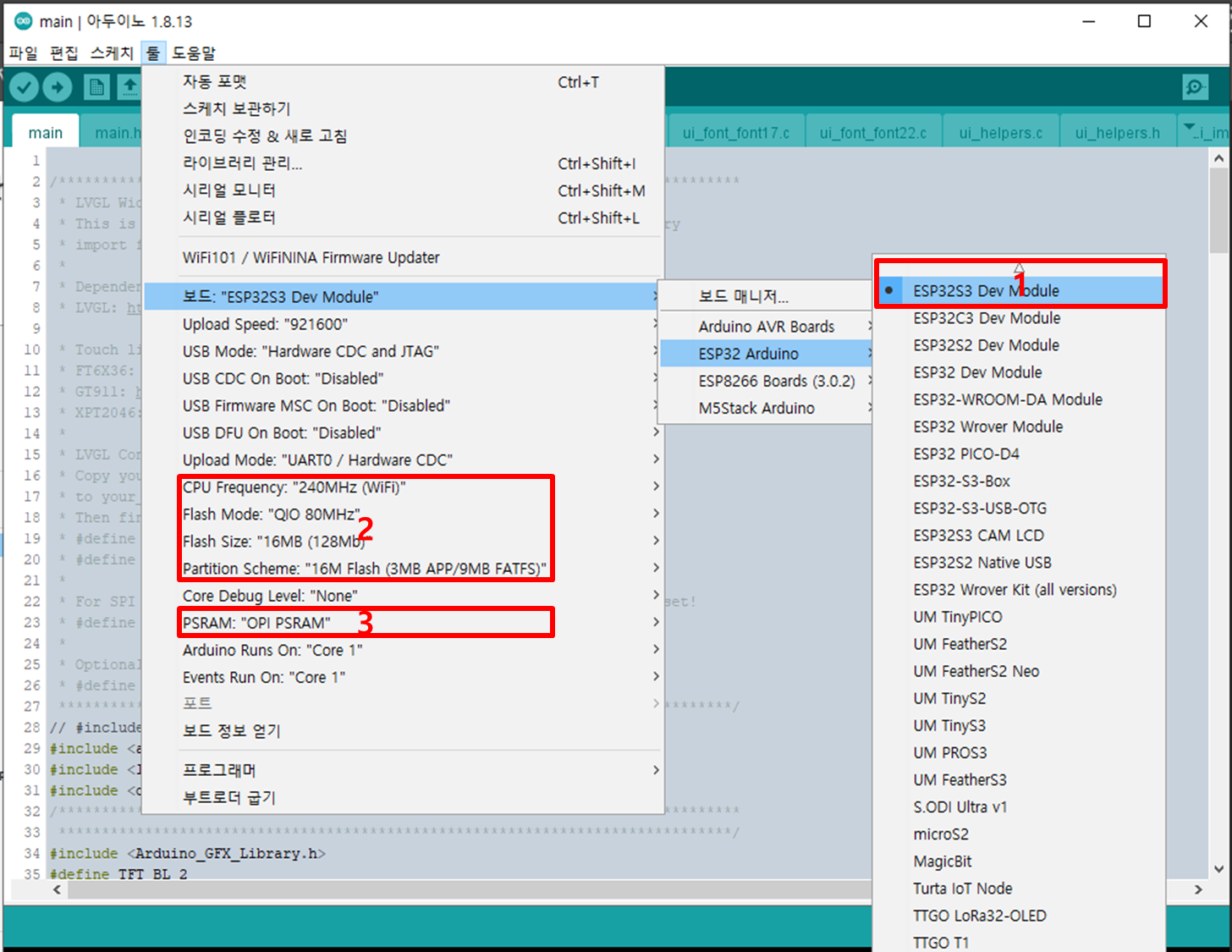Switch to the ui_helpers.c tab
Image resolution: width=1232 pixels, height=952 pixels.
[x=1001, y=133]
